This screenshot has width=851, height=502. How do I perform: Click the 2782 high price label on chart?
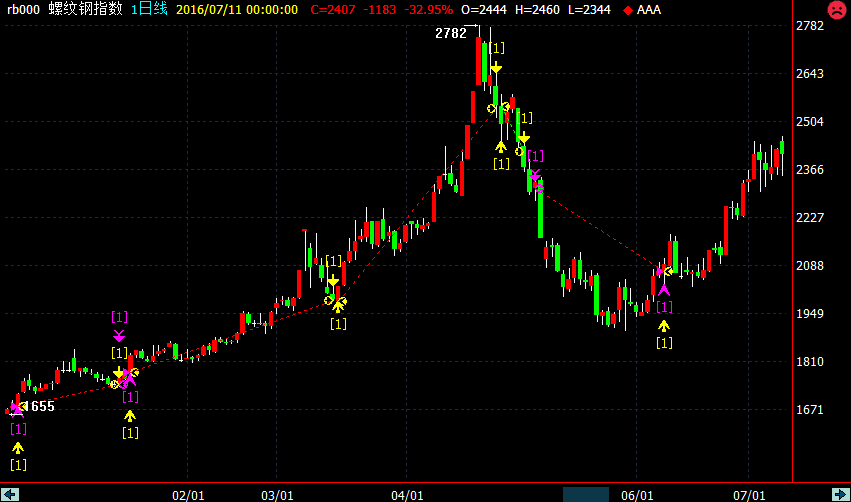pos(451,33)
